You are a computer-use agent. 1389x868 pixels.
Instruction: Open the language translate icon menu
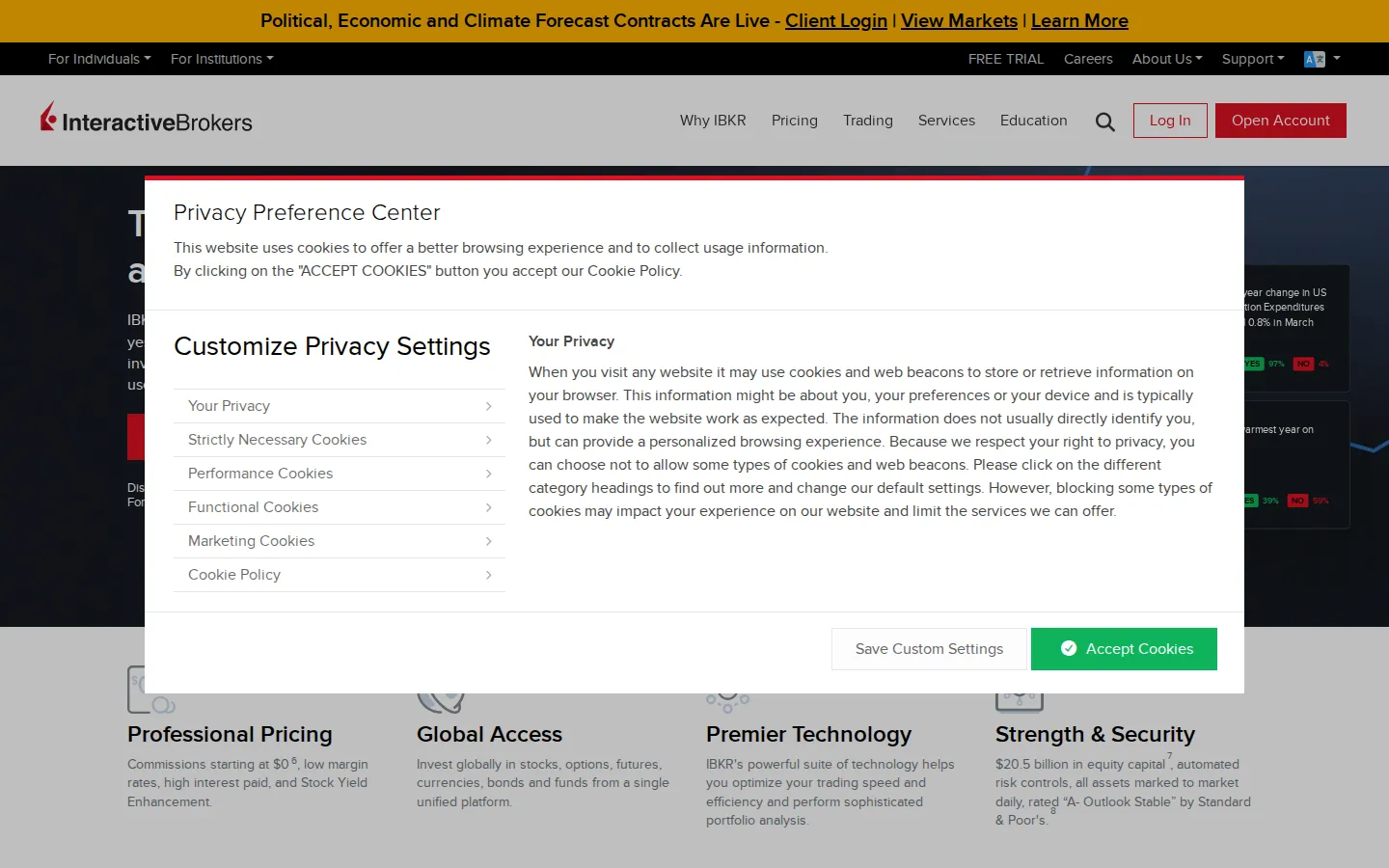click(1321, 59)
